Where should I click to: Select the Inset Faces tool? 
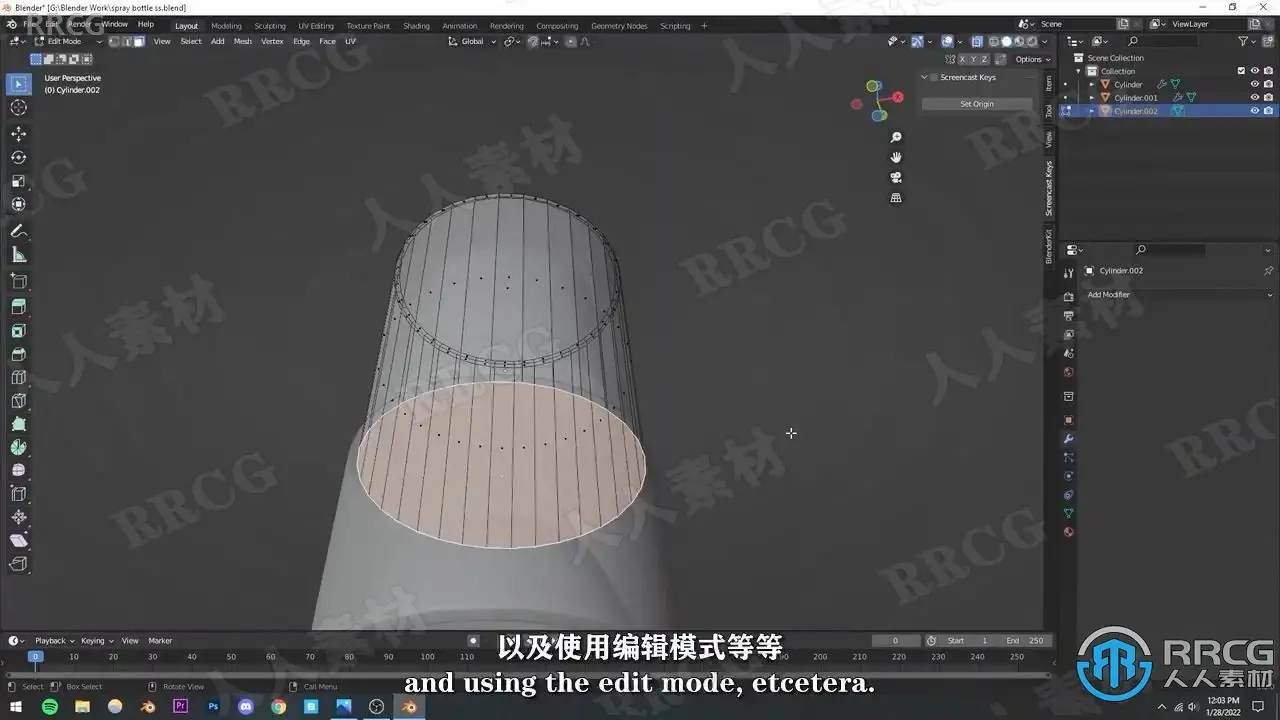coord(18,331)
